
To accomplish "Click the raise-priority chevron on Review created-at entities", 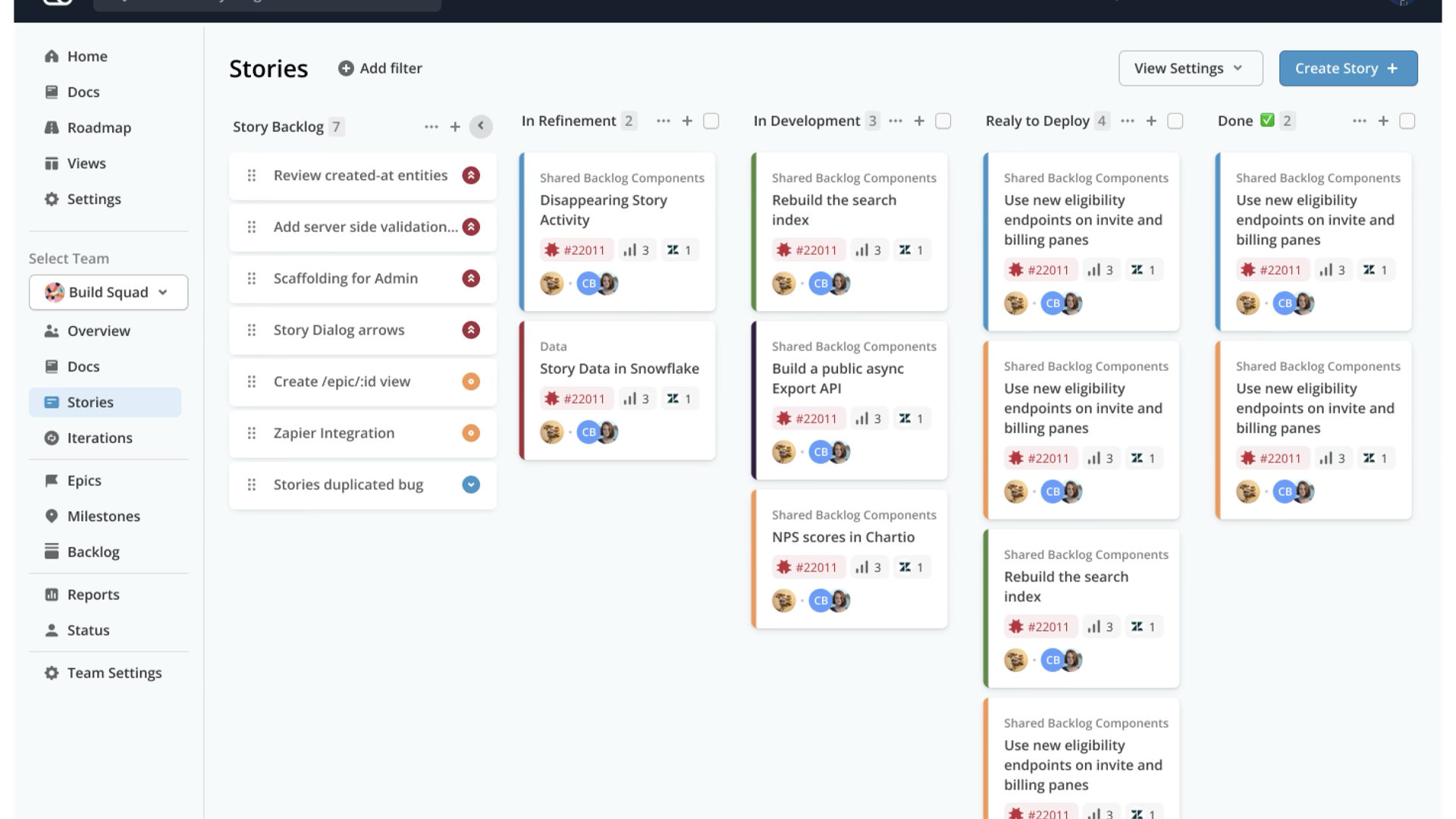I will pos(471,175).
